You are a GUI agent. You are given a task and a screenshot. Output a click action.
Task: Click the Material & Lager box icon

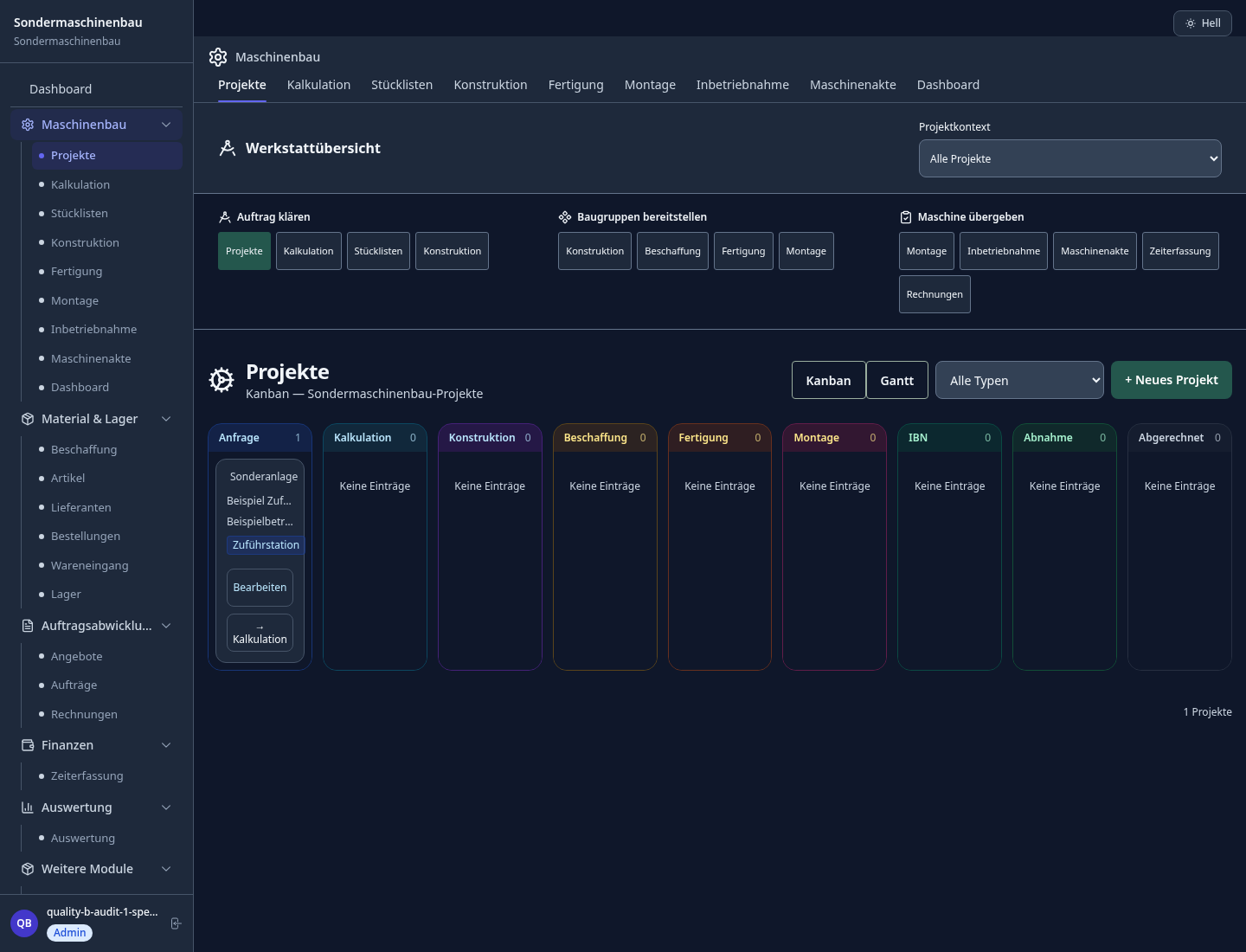tap(28, 419)
